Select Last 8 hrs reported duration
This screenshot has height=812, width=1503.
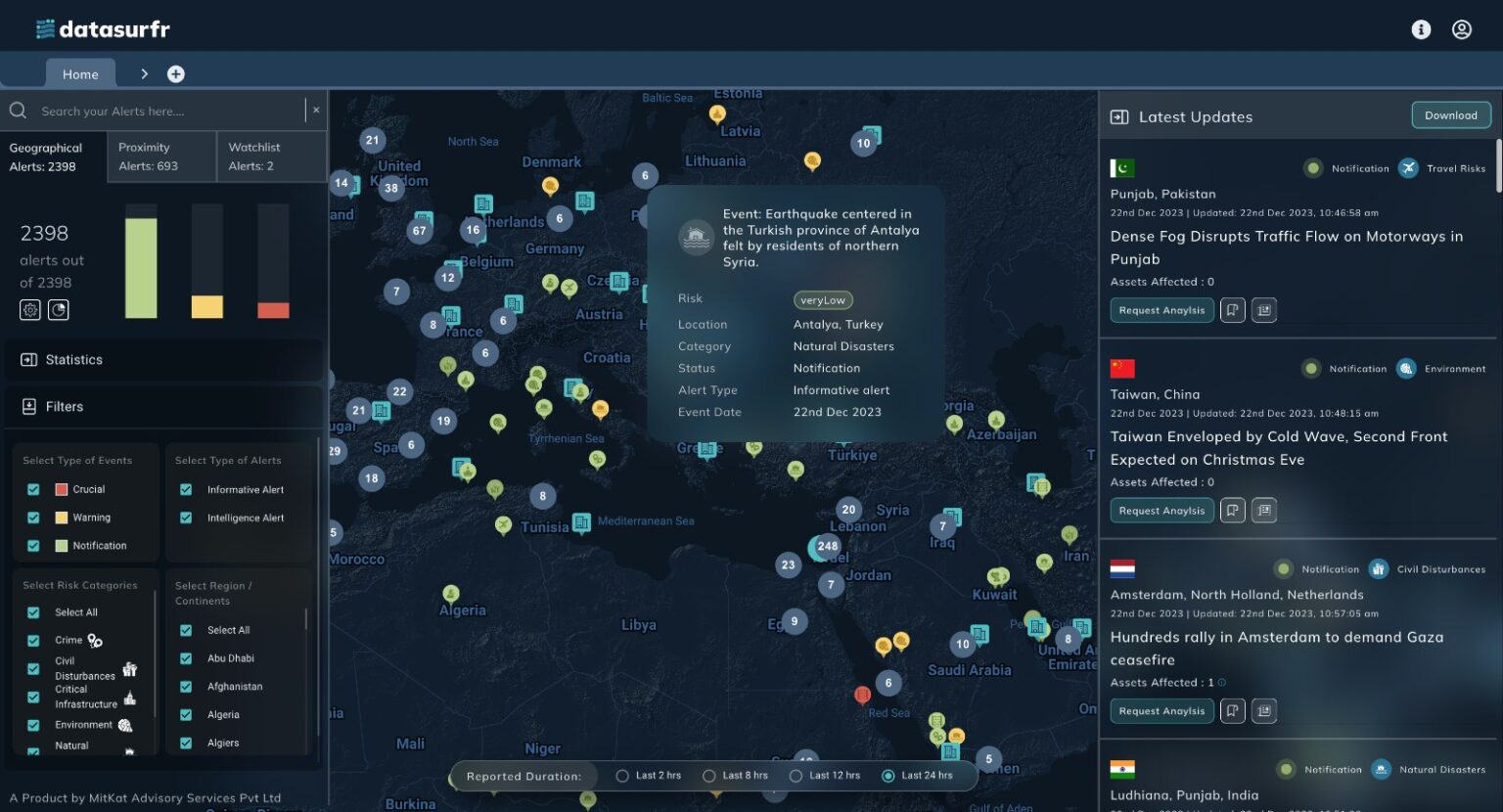click(x=709, y=776)
